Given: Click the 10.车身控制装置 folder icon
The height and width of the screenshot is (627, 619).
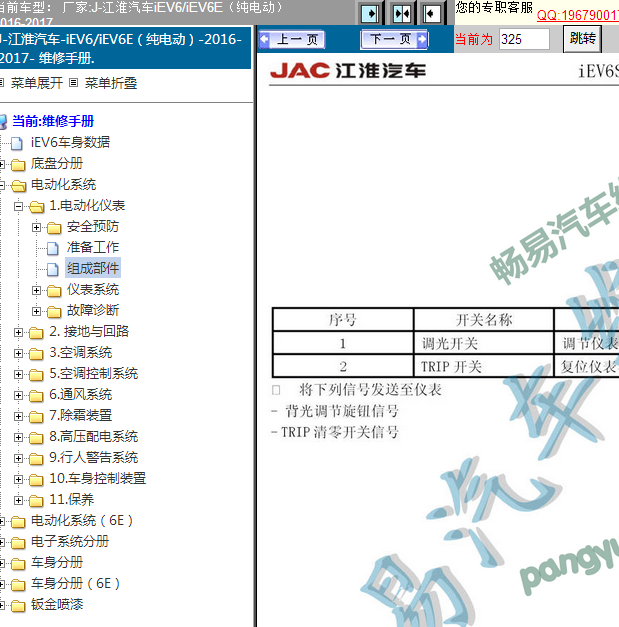Looking at the screenshot, I should (x=36, y=480).
